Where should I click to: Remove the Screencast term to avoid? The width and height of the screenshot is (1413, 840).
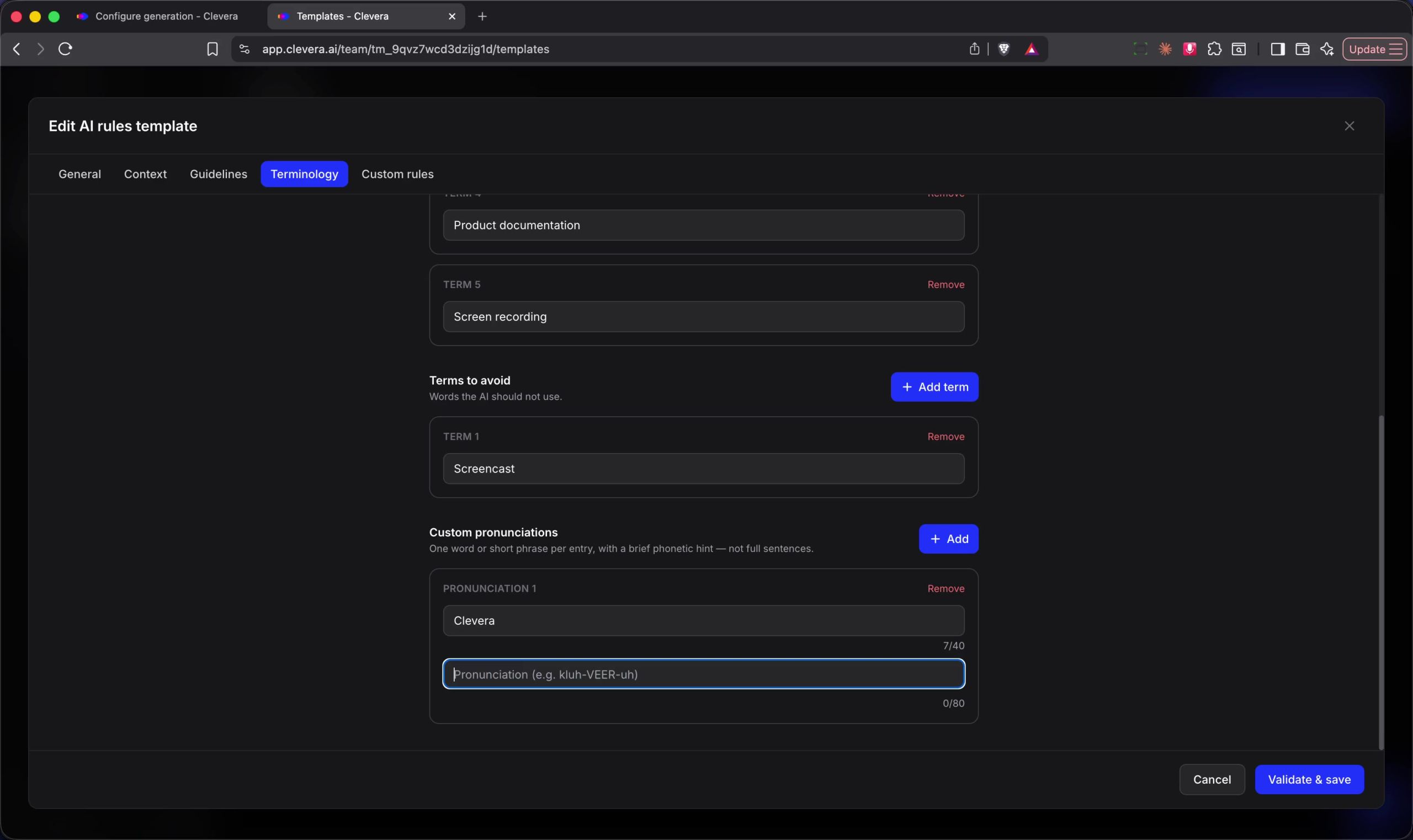pyautogui.click(x=945, y=437)
